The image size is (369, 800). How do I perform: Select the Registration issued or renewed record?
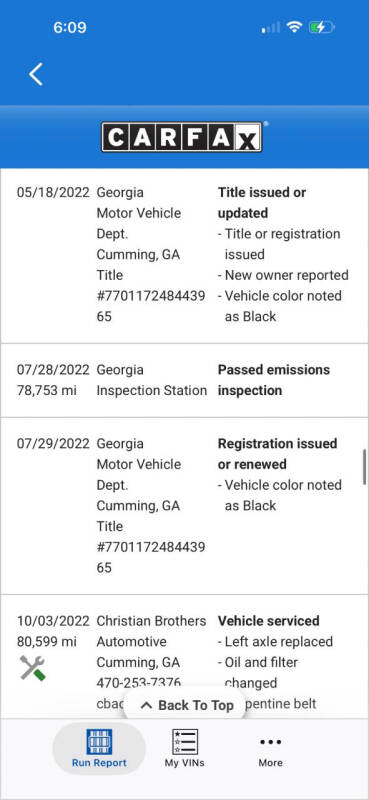(x=184, y=506)
